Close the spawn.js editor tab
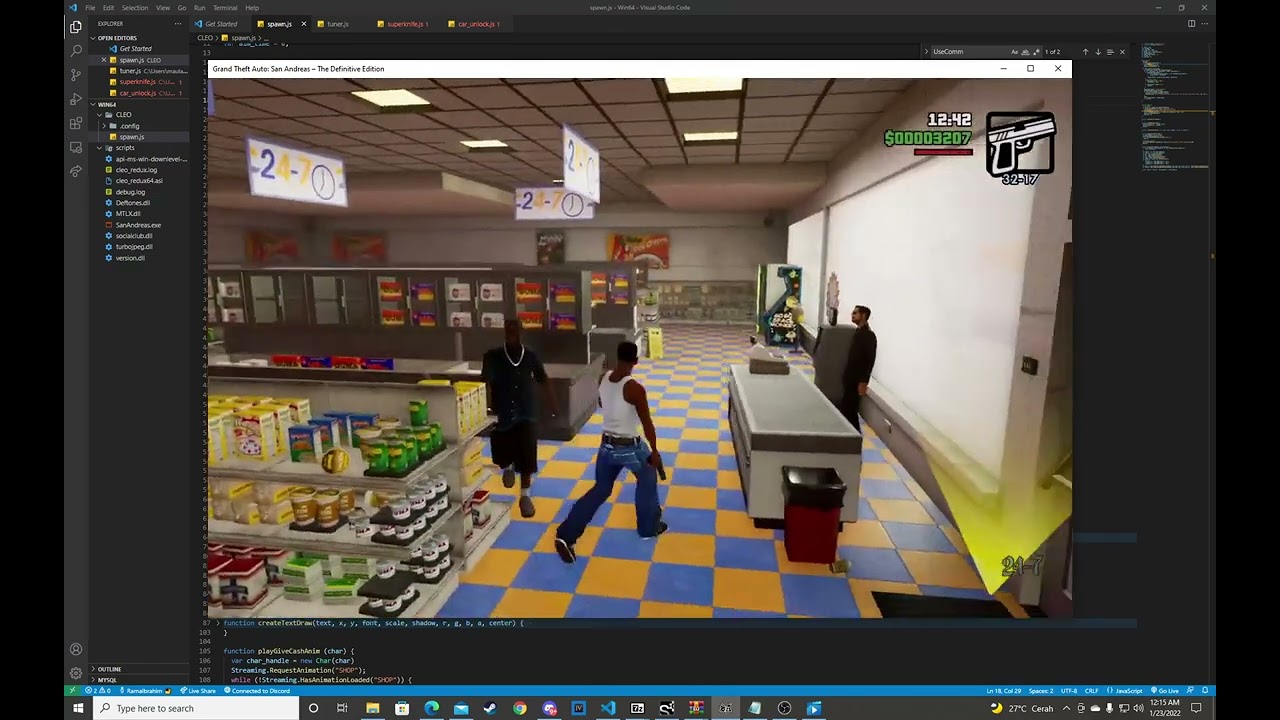Image resolution: width=1280 pixels, height=720 pixels. tap(303, 24)
